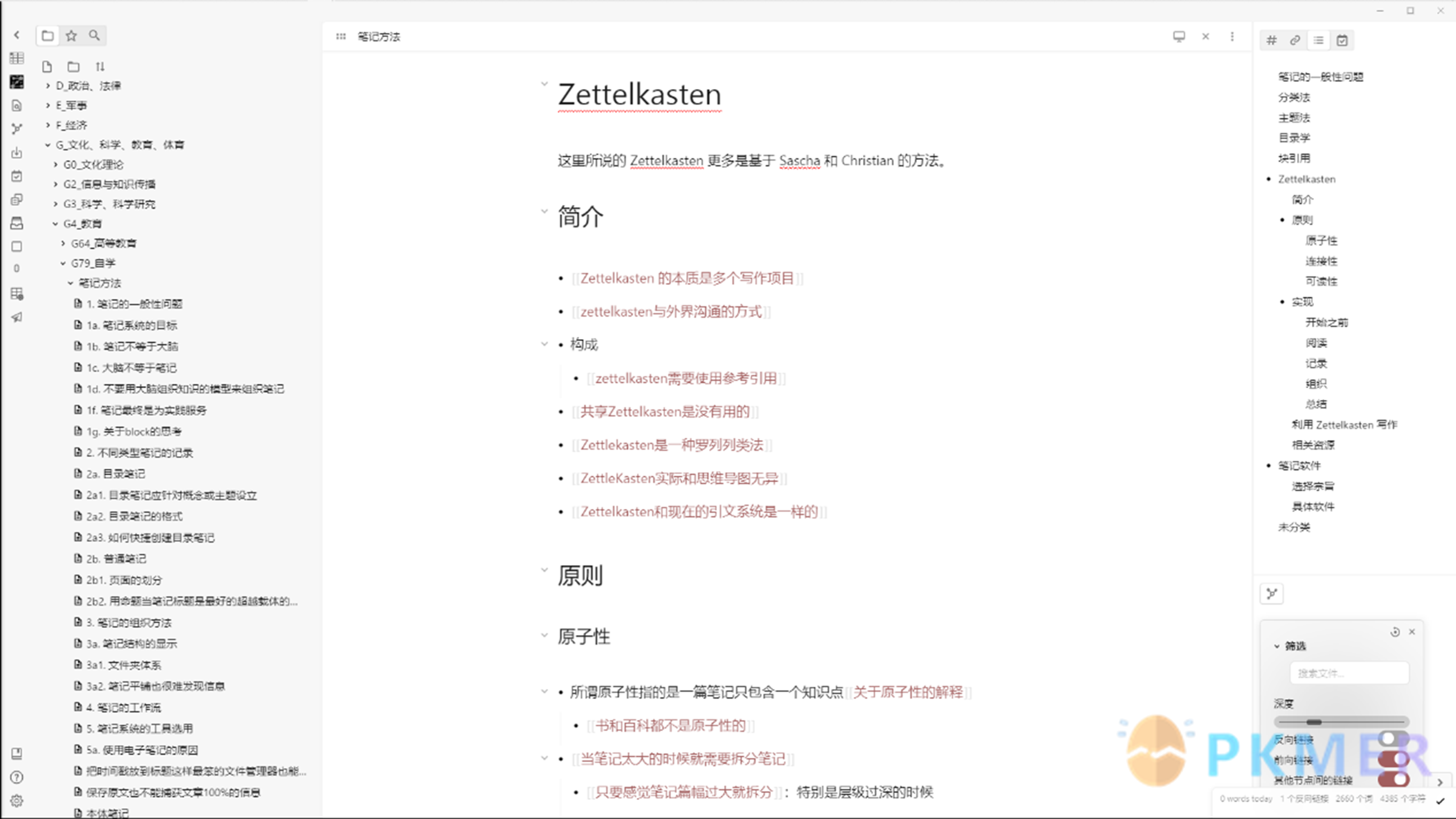Image resolution: width=1456 pixels, height=819 pixels.
Task: Follow link 共享Zettelkasten是没有用的
Action: click(665, 412)
